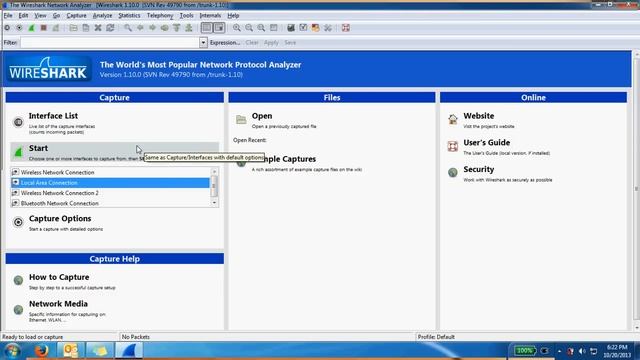This screenshot has height=360, width=640.
Task: Toggle auto scroll in live capture button
Action: pyautogui.click(x=219, y=28)
